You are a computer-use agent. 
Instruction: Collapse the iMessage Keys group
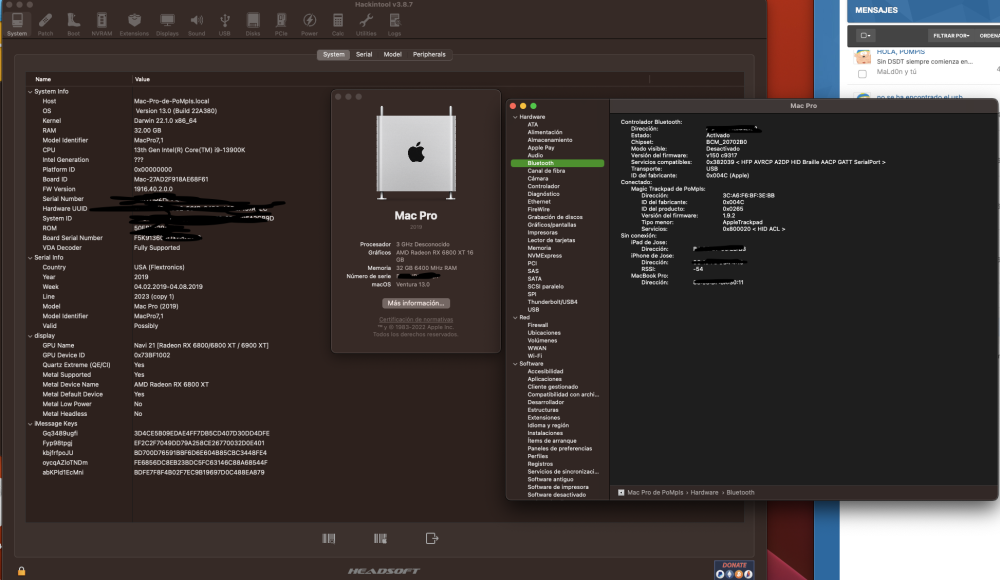[30, 424]
